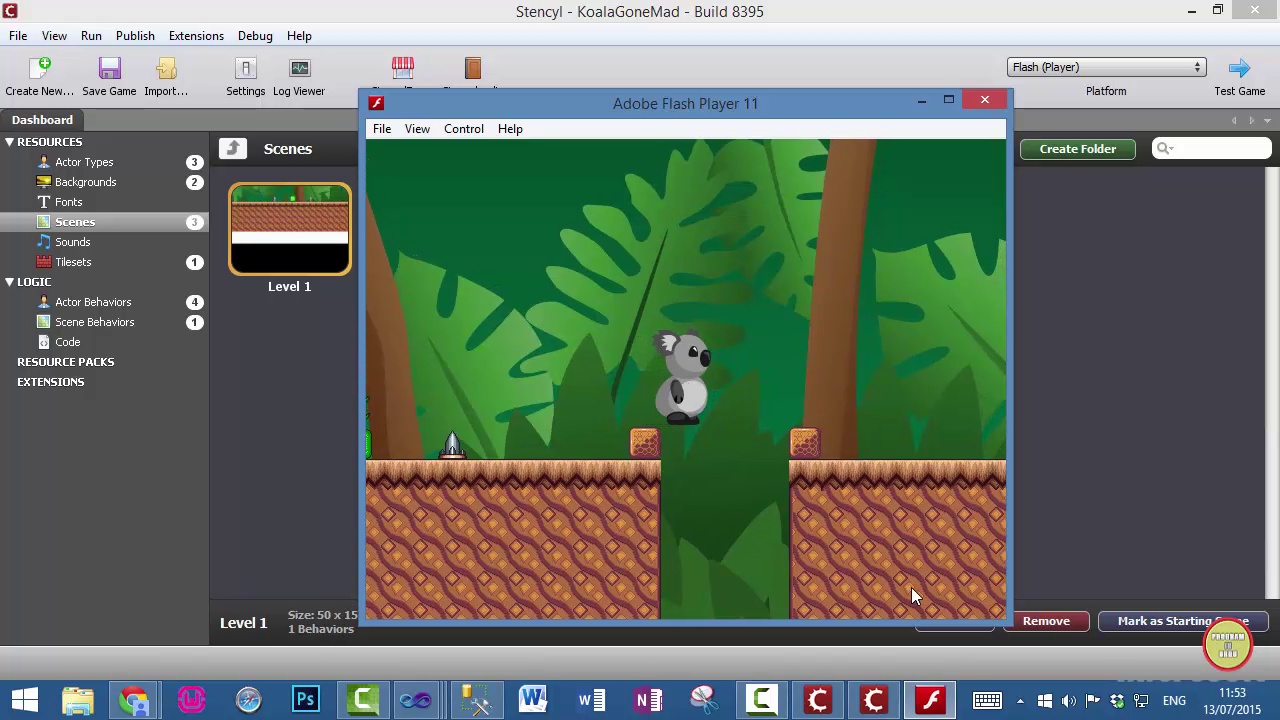Open Photoshop from the taskbar
This screenshot has height=720, width=1280.
305,699
